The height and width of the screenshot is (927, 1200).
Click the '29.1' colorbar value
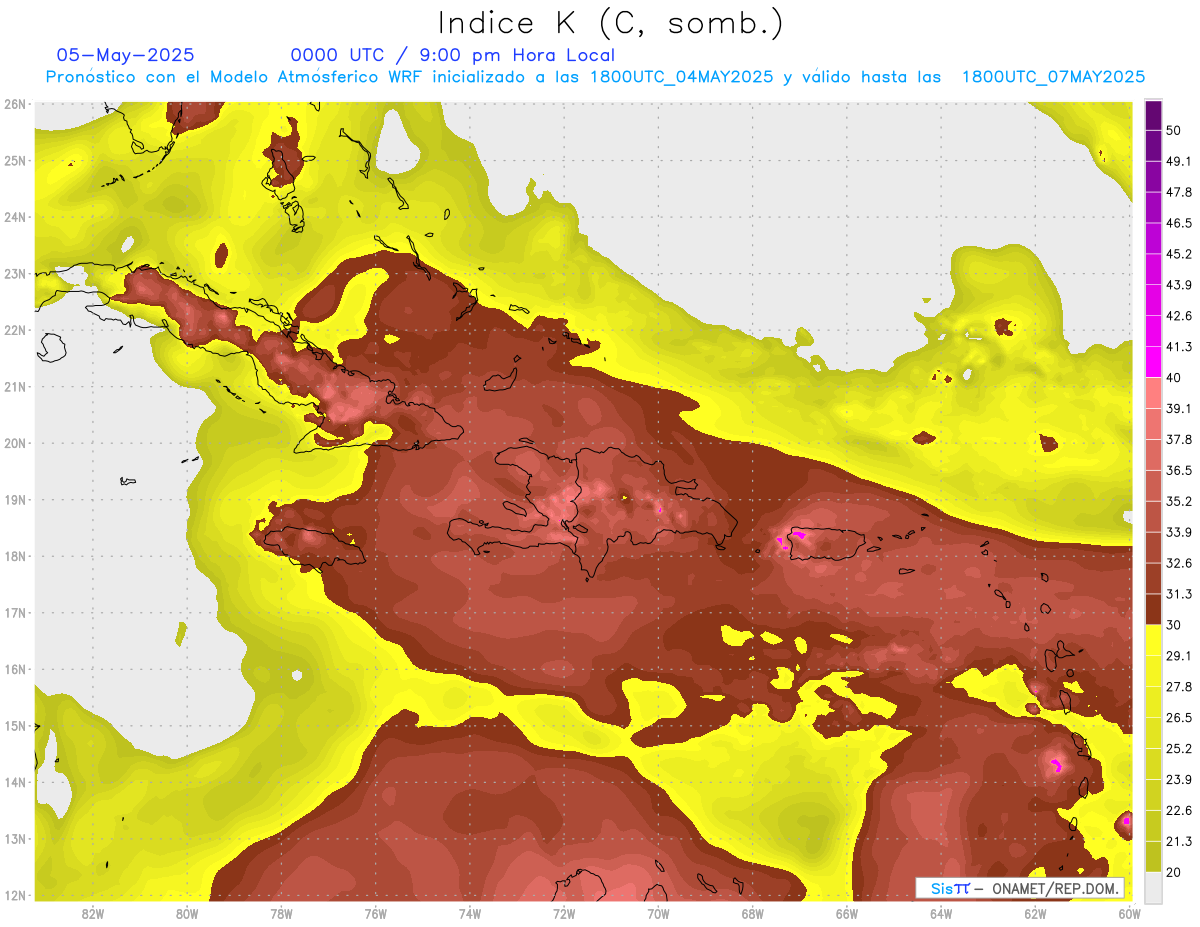tap(1179, 656)
